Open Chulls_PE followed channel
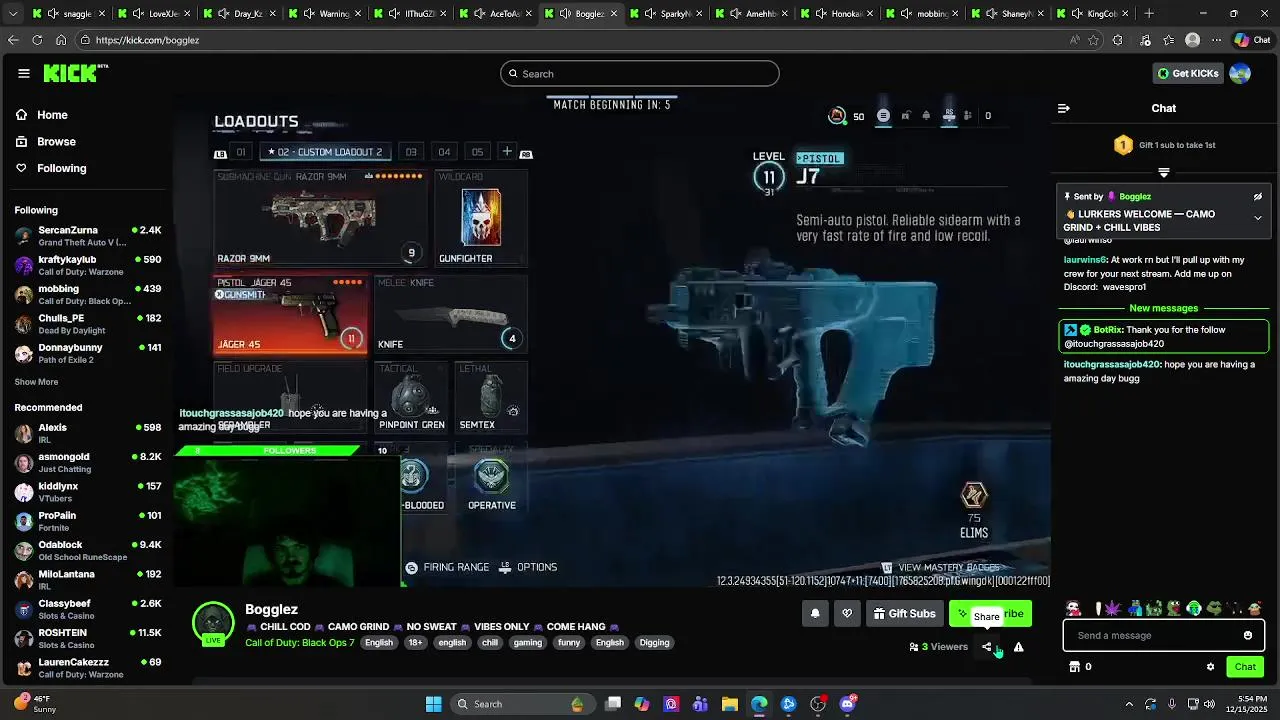This screenshot has width=1280, height=720. [x=88, y=324]
